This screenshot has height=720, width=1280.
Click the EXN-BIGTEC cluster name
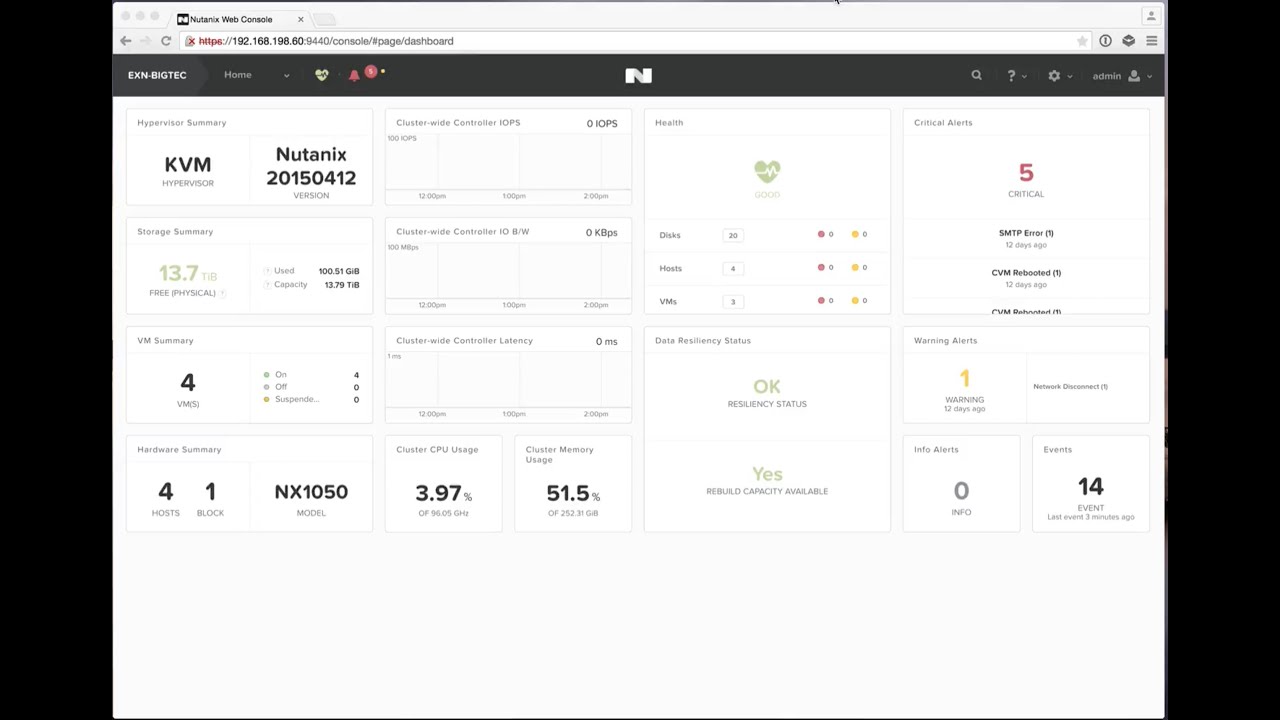(157, 75)
